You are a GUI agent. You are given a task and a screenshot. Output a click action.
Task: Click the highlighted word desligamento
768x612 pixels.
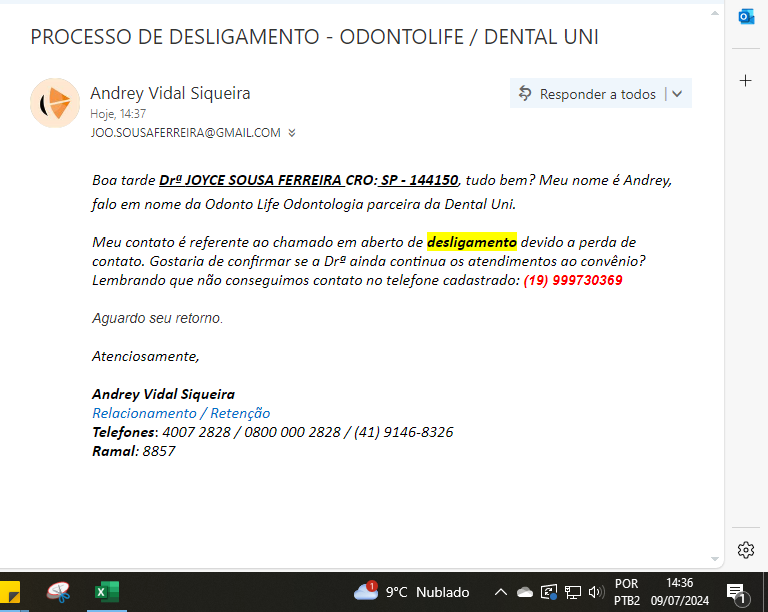tap(472, 242)
